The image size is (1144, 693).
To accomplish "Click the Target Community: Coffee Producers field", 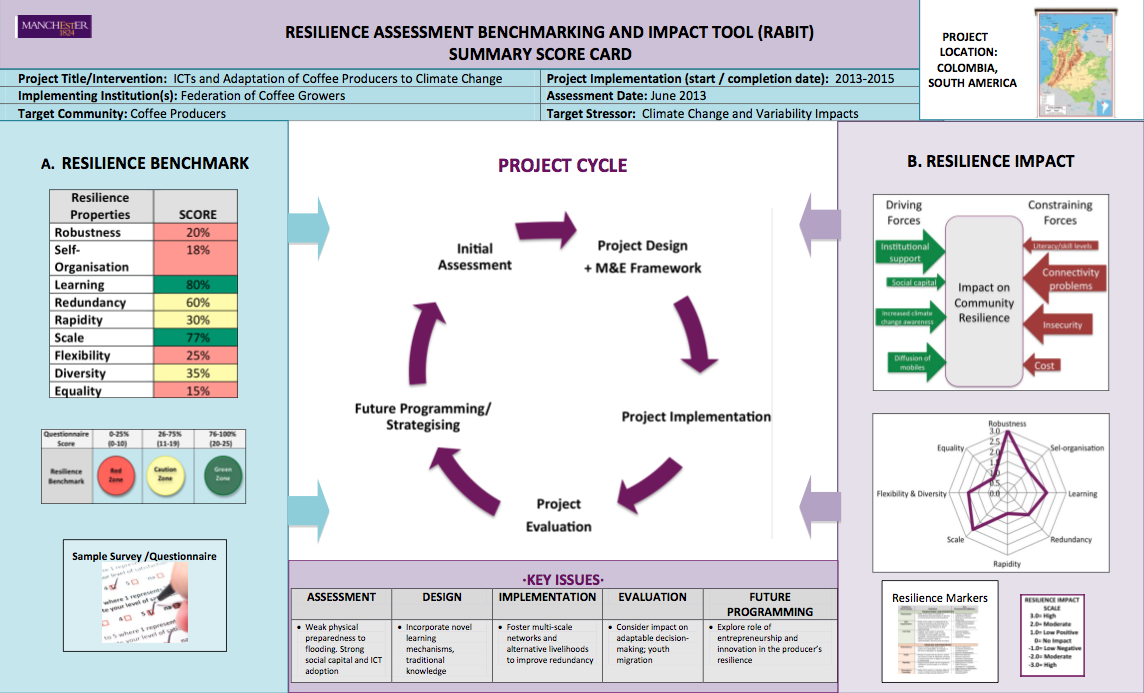I will tap(122, 113).
